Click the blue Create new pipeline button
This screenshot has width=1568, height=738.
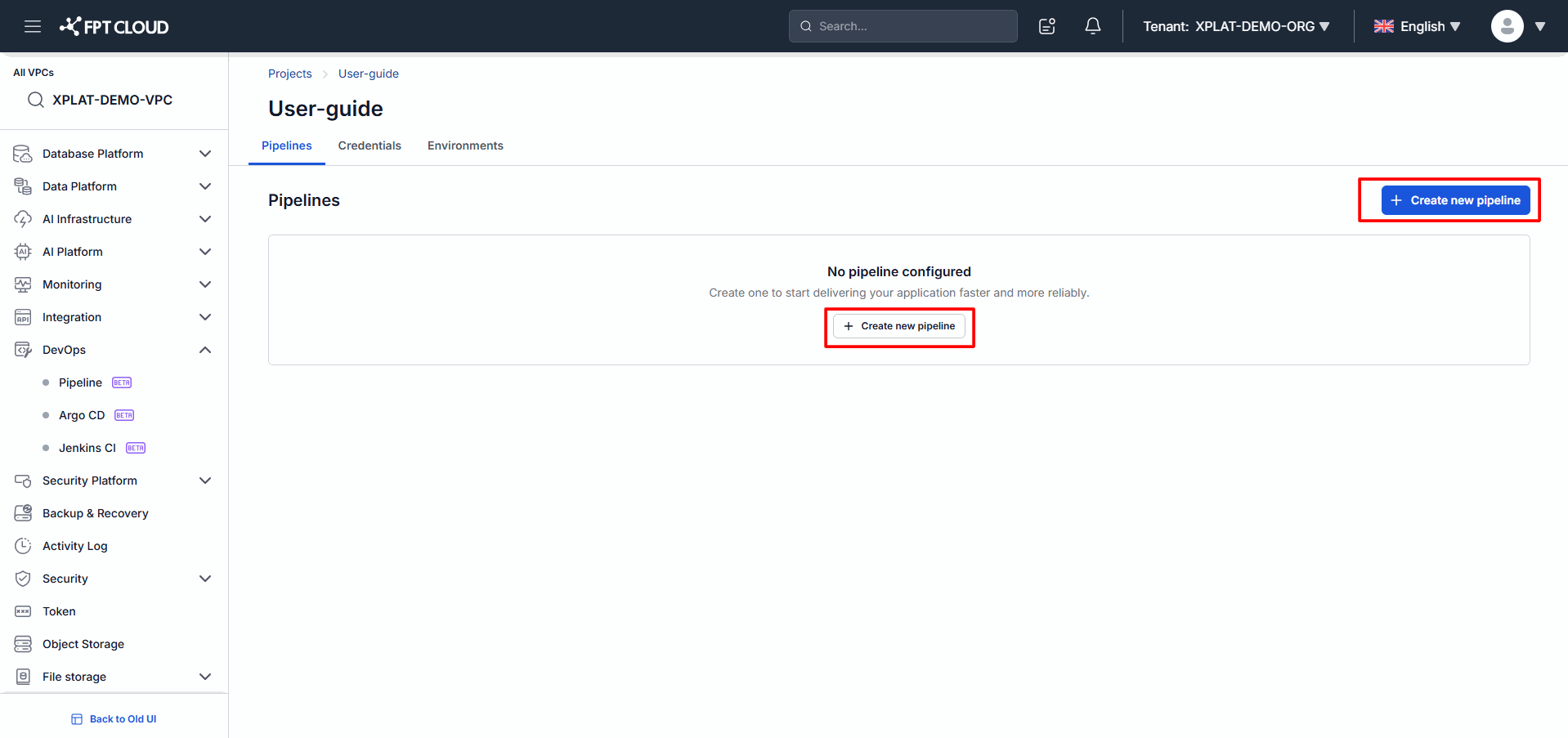[x=1455, y=200]
